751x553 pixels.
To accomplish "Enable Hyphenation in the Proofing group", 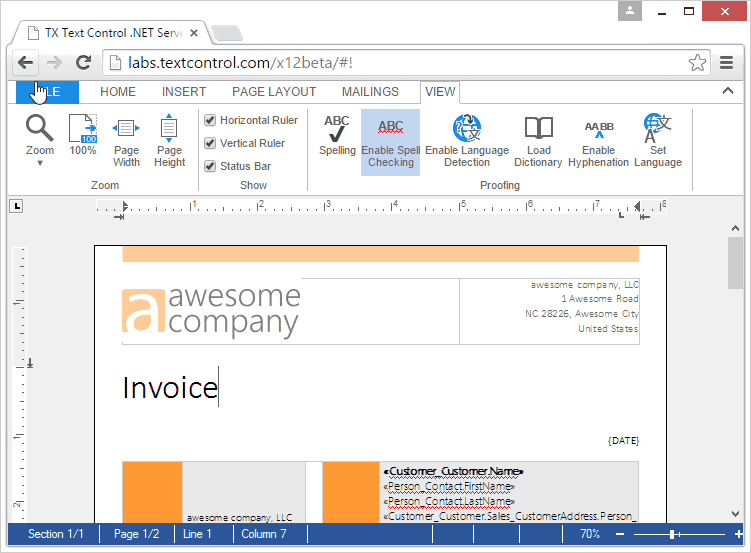I will [x=598, y=141].
